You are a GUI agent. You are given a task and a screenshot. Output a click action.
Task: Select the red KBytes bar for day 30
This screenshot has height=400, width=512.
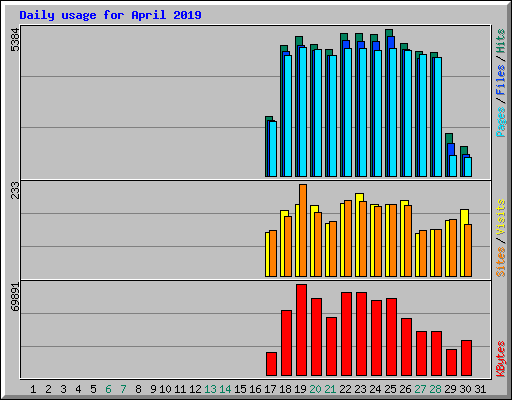click(466, 358)
